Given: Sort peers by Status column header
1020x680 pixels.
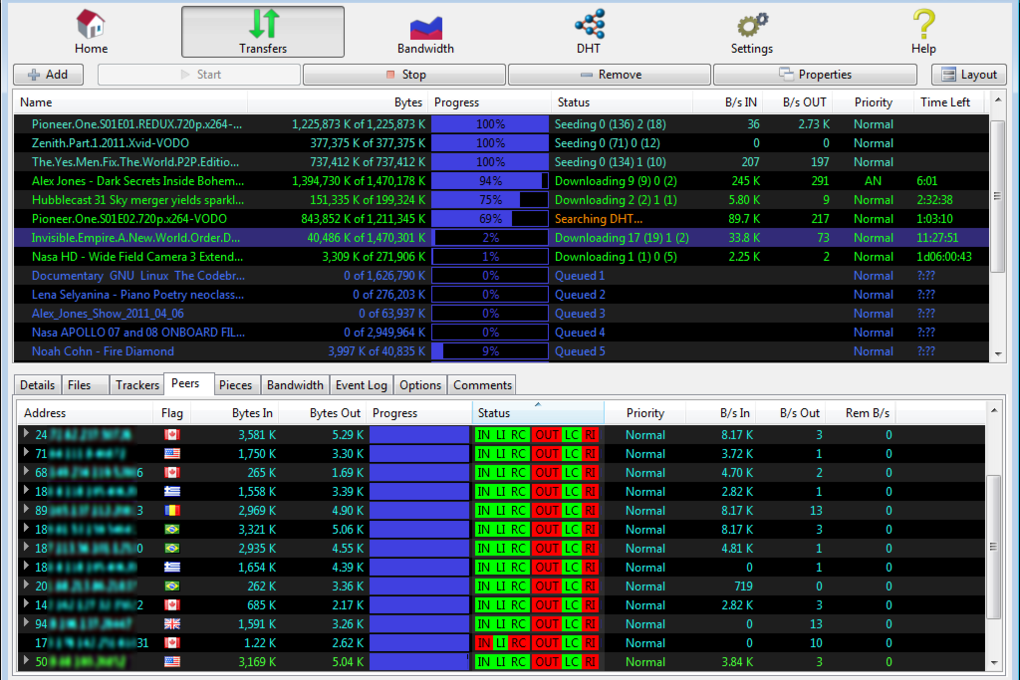Looking at the screenshot, I should 538,413.
